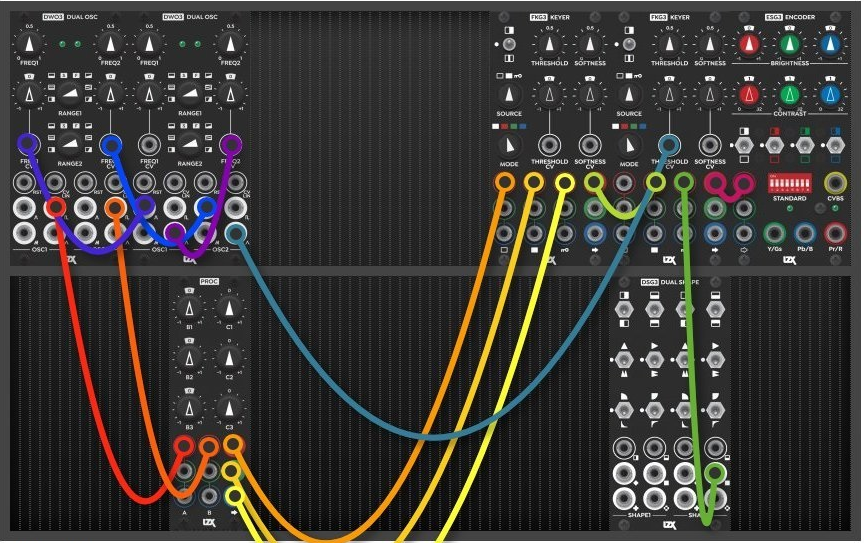864x543 pixels.
Task: Click the C3 knob on PROC module
Action: click(229, 409)
